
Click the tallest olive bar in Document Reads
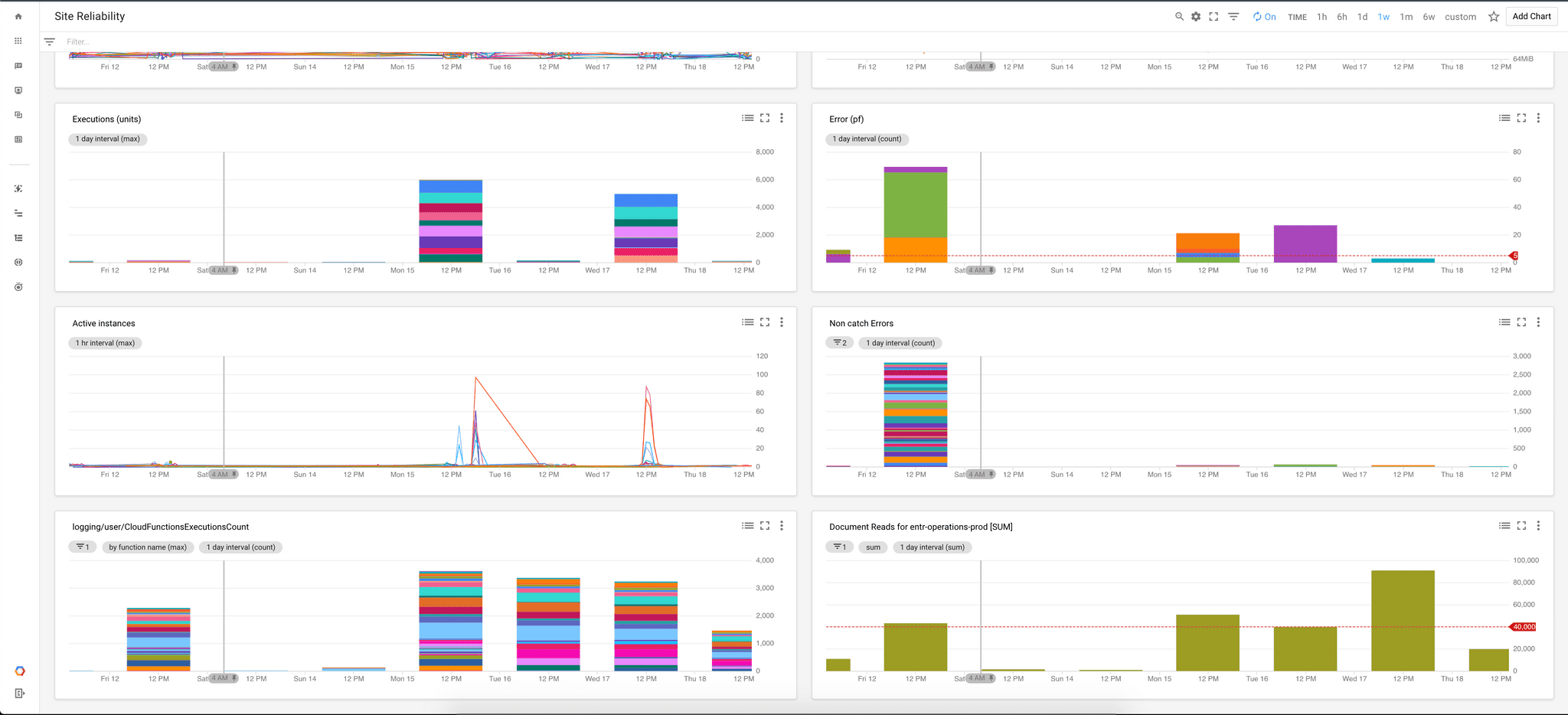[1403, 621]
